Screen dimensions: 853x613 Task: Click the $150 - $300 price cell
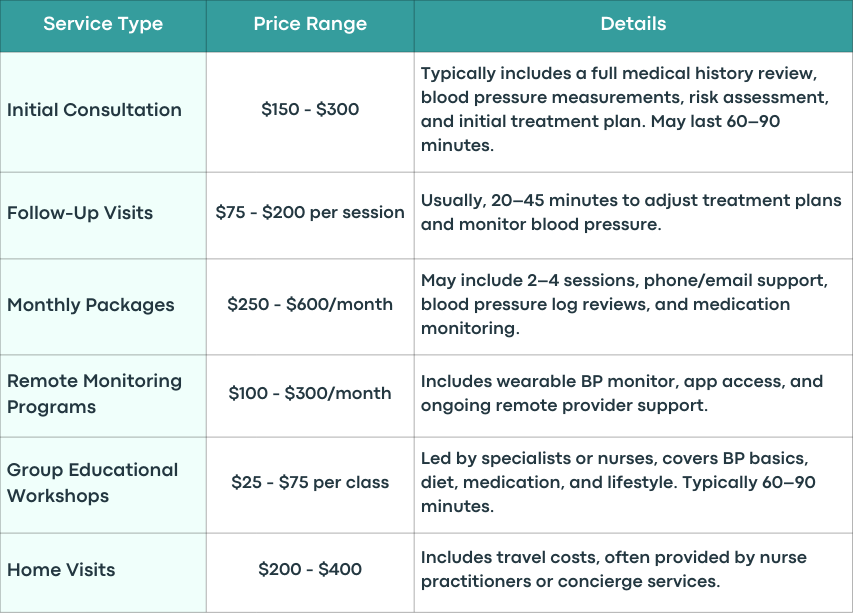coord(310,109)
